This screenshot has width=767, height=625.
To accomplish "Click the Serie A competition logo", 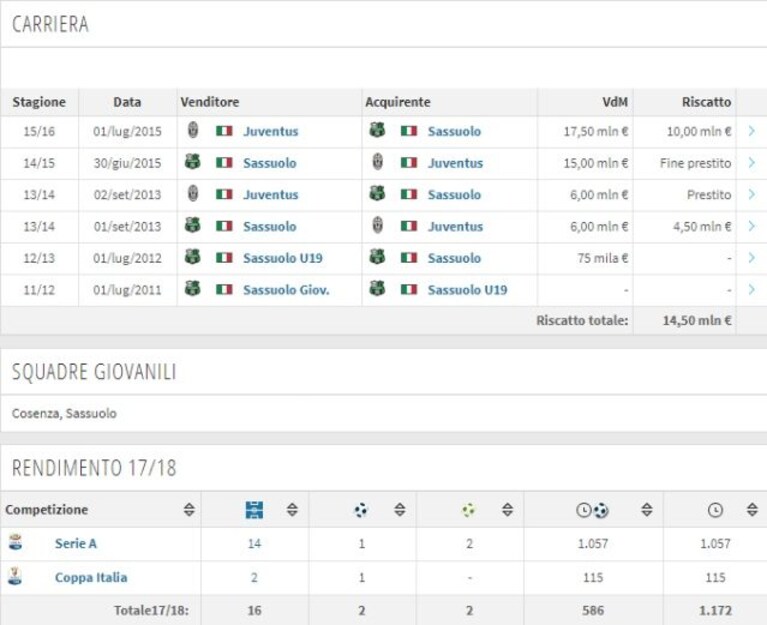I will [16, 542].
